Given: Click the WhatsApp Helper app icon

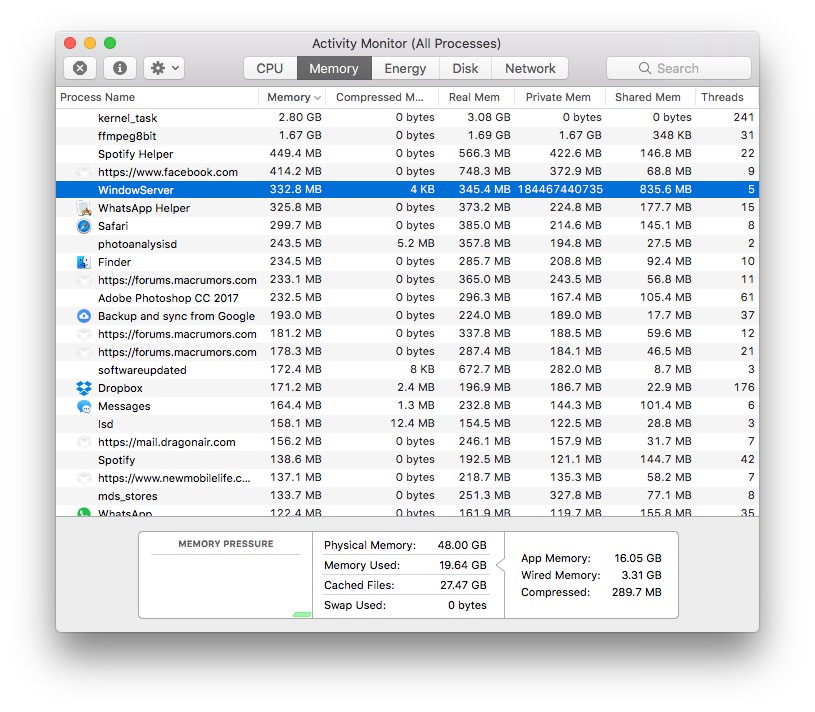Looking at the screenshot, I should click(x=84, y=208).
